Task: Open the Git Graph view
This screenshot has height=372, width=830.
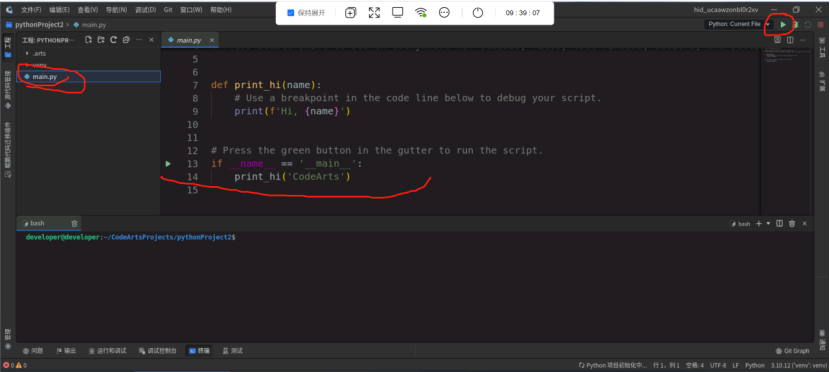Action: [792, 351]
